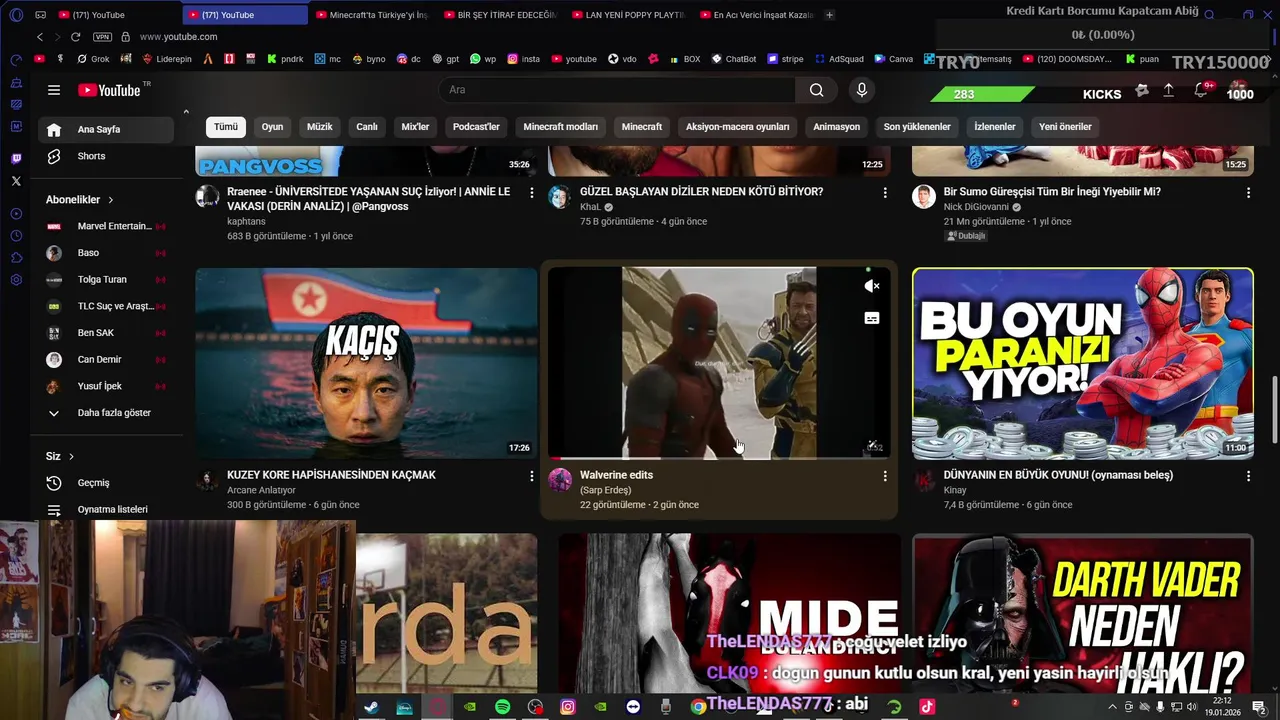Toggle subtitles on the Walverine edits preview
Image resolution: width=1280 pixels, height=720 pixels.
[872, 318]
